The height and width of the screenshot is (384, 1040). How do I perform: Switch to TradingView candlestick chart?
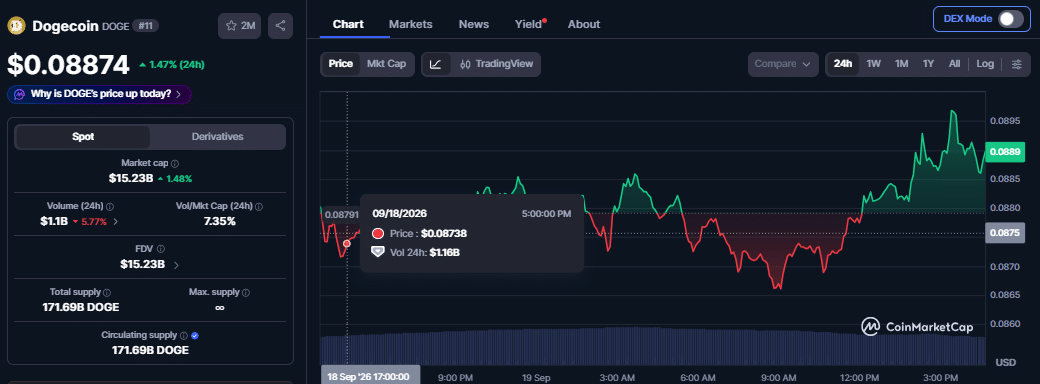496,64
